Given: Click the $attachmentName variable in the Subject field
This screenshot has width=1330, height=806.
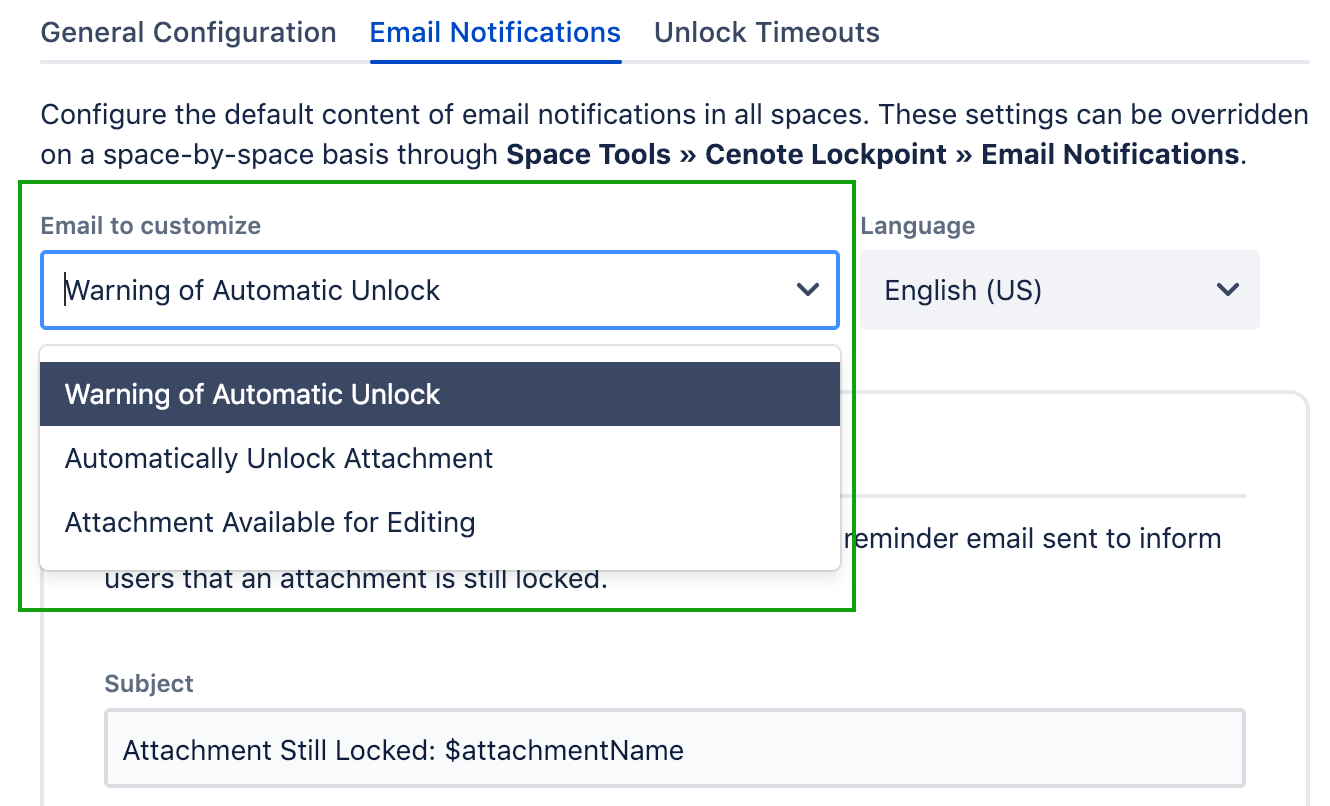Looking at the screenshot, I should [x=565, y=750].
